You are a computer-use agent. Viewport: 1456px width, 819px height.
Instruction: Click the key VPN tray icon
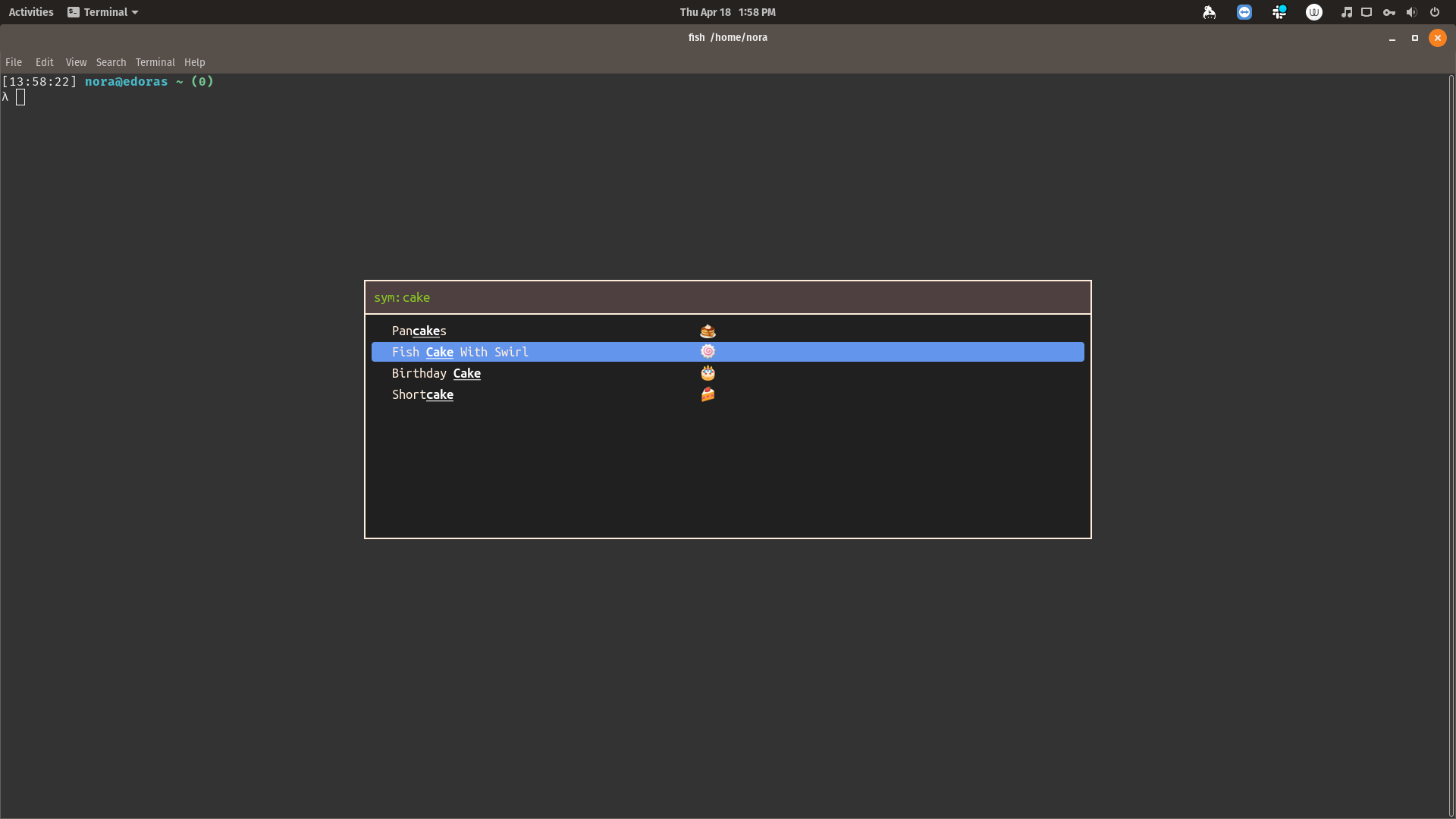[1389, 12]
